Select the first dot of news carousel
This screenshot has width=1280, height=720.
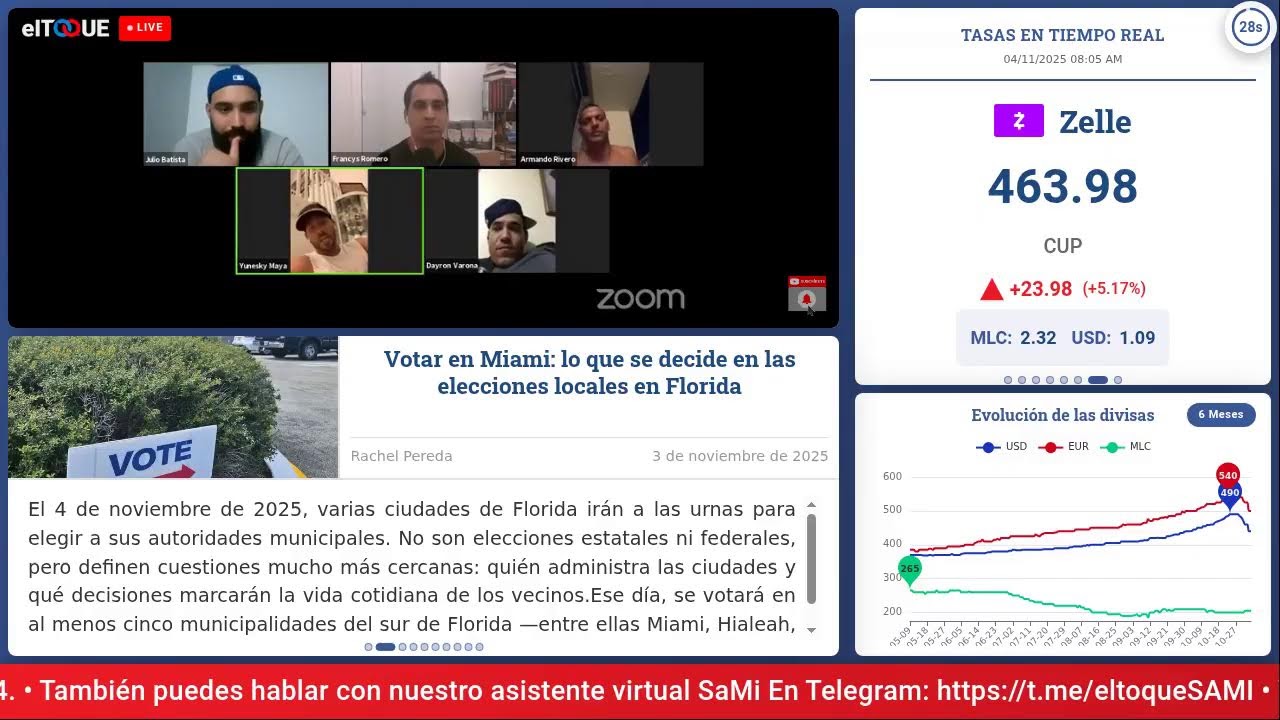click(x=369, y=647)
